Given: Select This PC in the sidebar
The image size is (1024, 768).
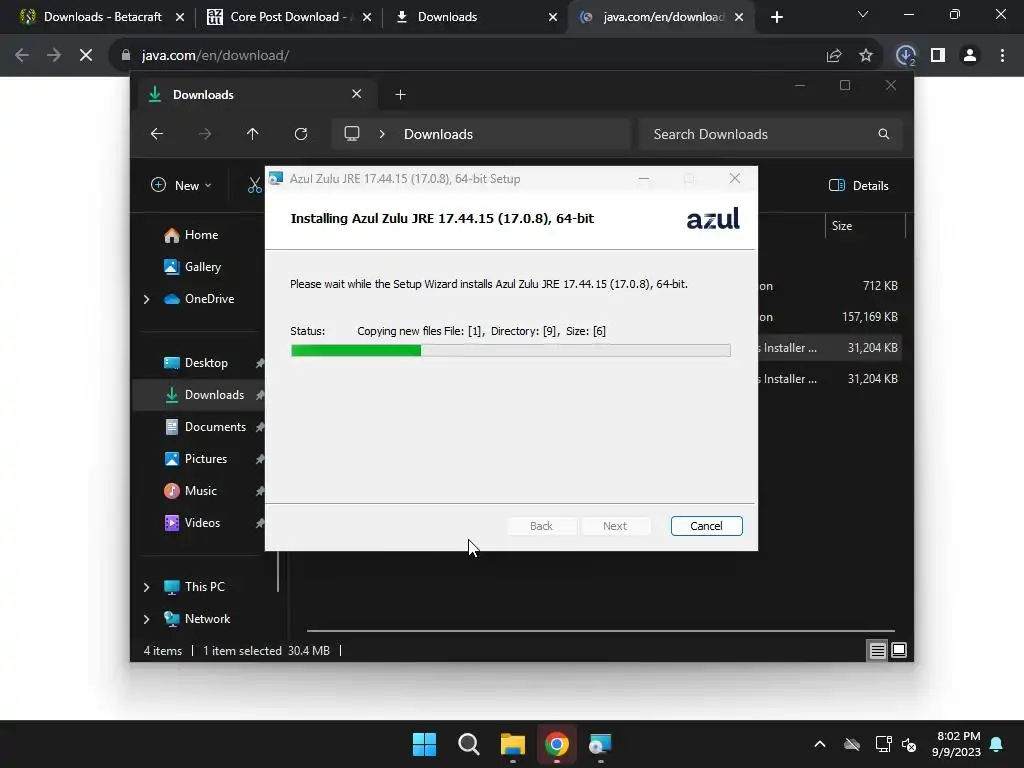Looking at the screenshot, I should 195,586.
